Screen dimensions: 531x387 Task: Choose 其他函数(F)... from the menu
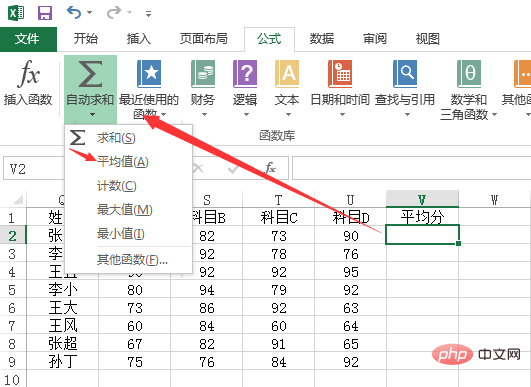click(x=129, y=260)
